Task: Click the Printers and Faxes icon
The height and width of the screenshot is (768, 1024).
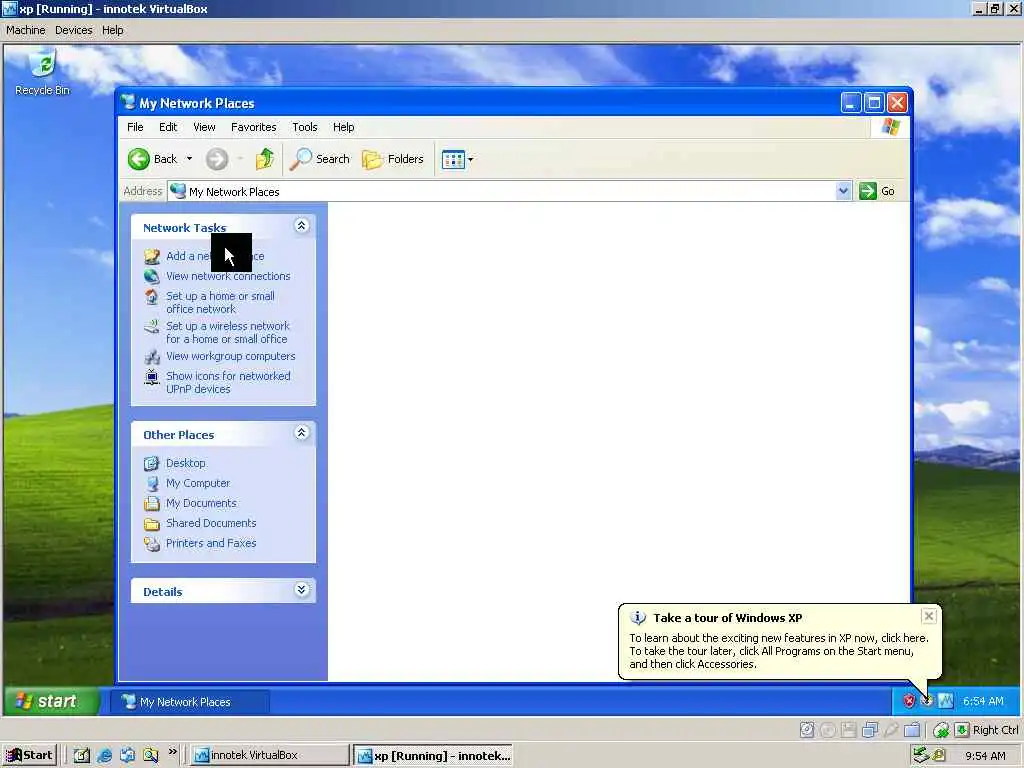Action: pyautogui.click(x=152, y=544)
